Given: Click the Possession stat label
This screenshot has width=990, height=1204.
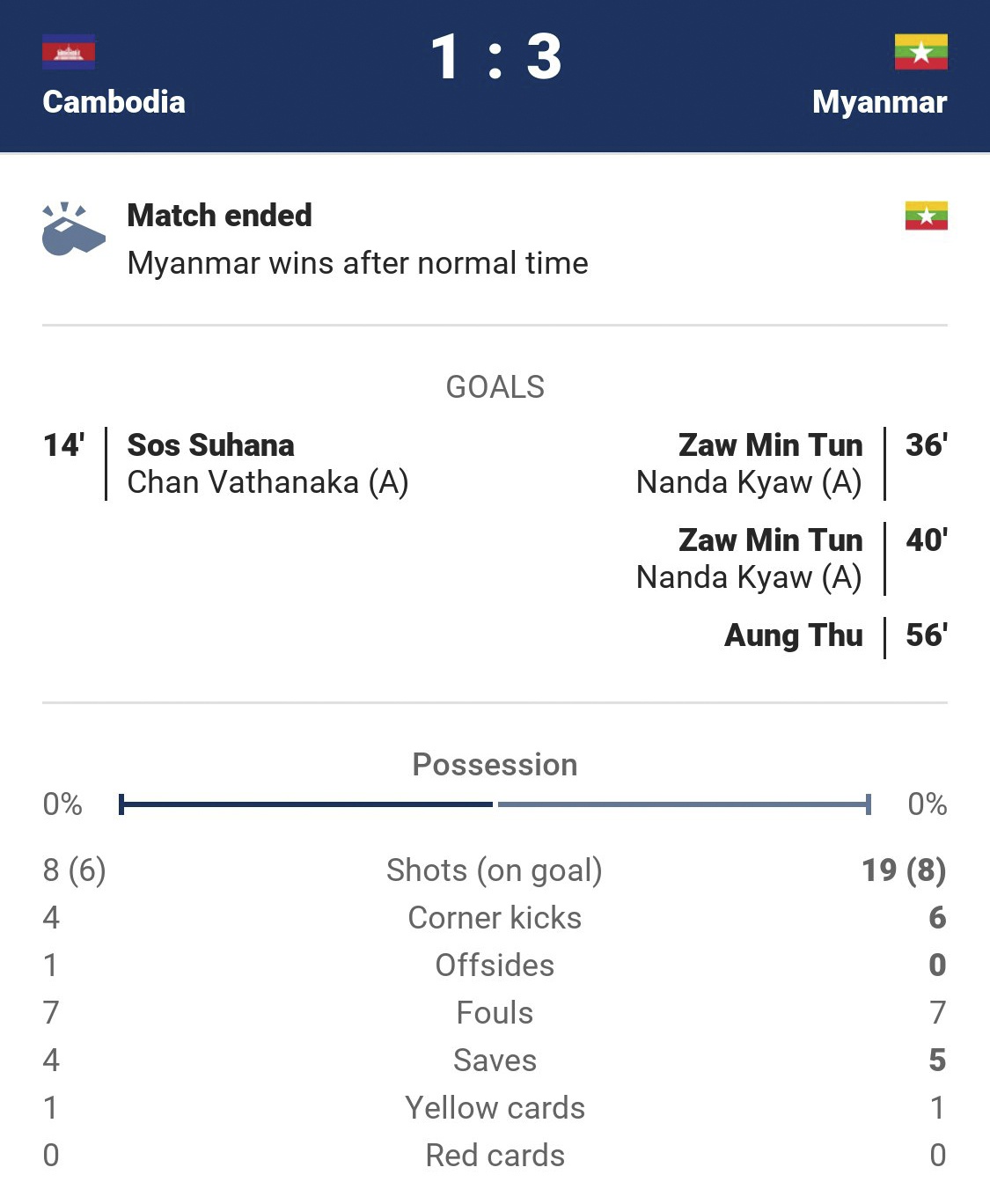Looking at the screenshot, I should [495, 765].
